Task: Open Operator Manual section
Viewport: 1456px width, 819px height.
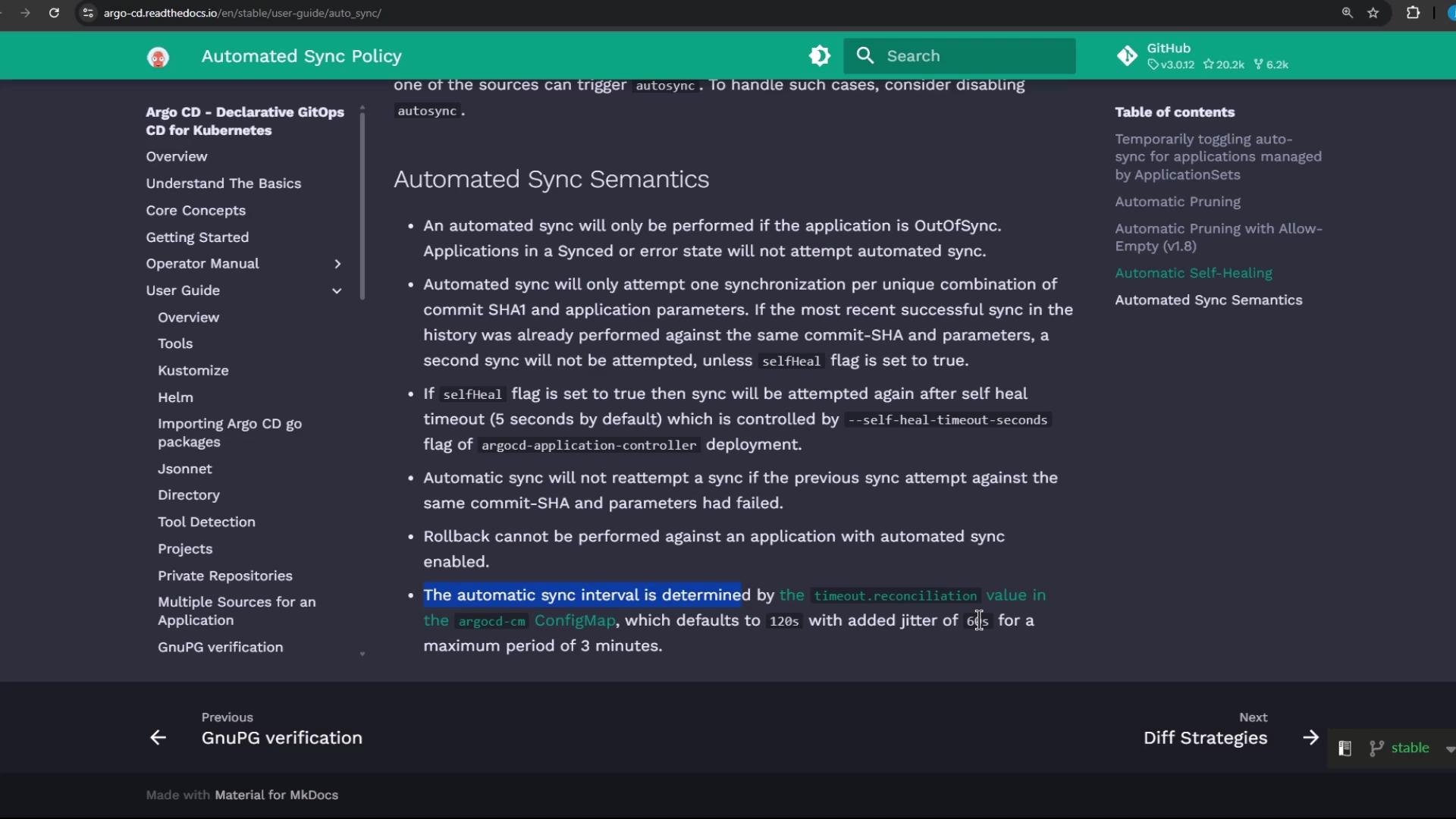Action: click(202, 264)
